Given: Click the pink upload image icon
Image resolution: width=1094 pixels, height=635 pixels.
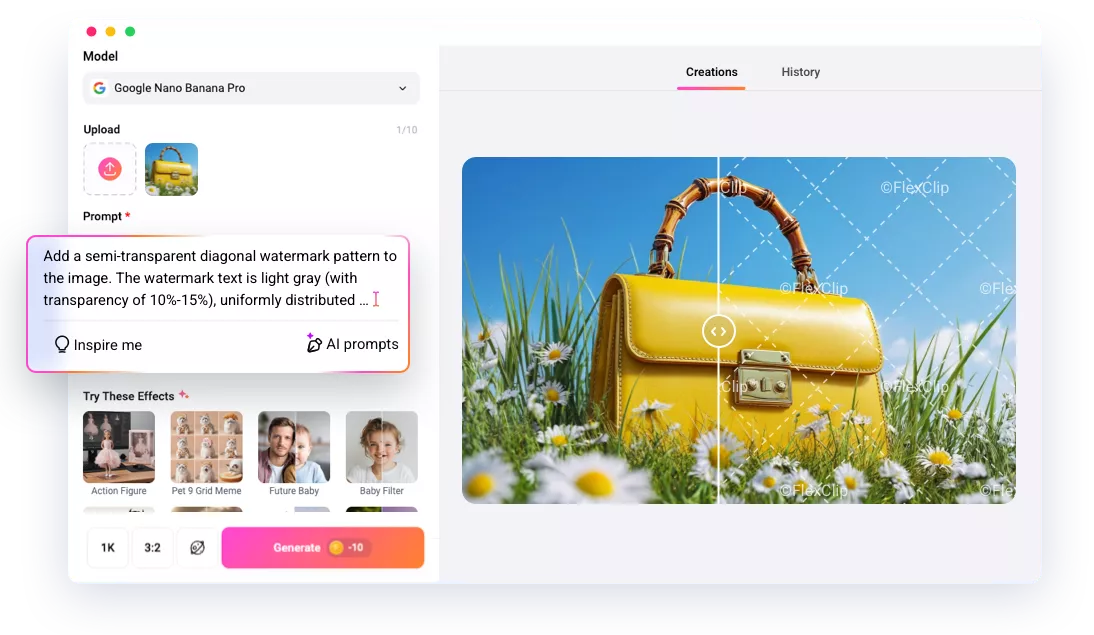Looking at the screenshot, I should coord(109,168).
